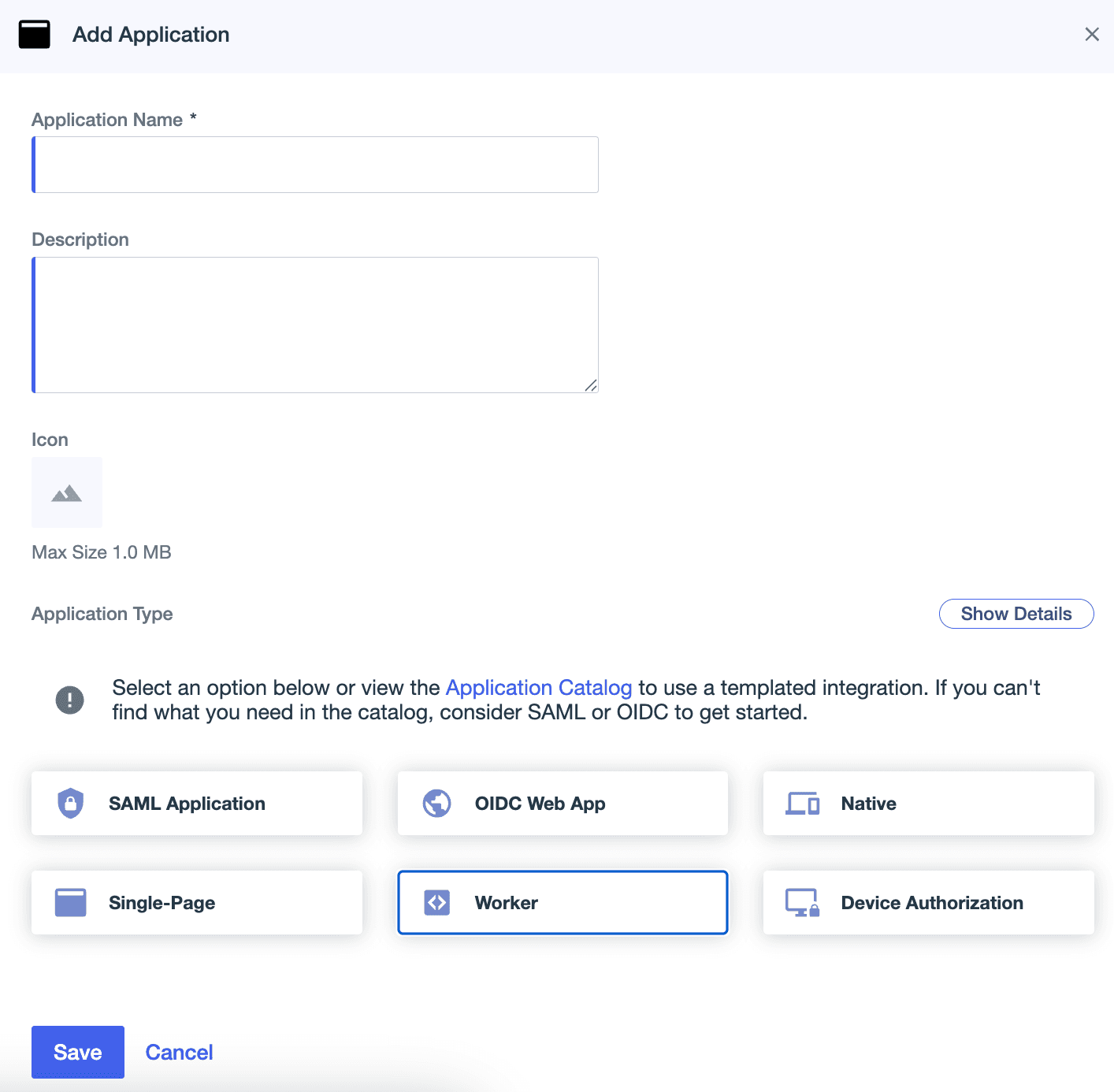Expand Show Details for application types
This screenshot has height=1092, width=1114.
click(x=1016, y=614)
